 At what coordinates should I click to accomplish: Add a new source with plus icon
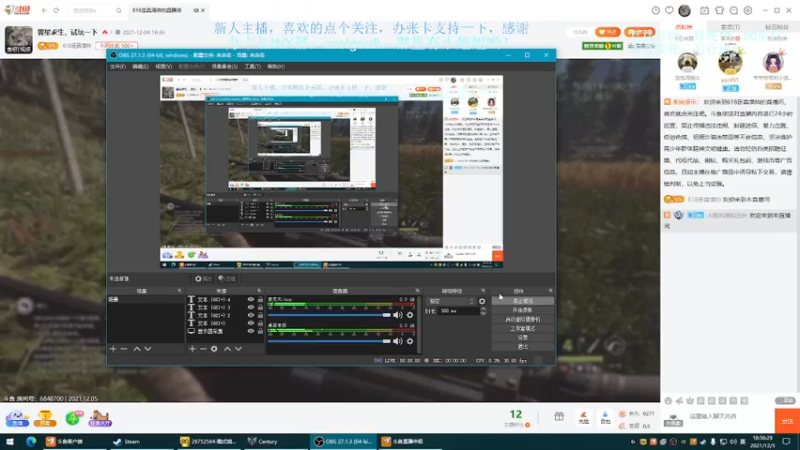192,349
